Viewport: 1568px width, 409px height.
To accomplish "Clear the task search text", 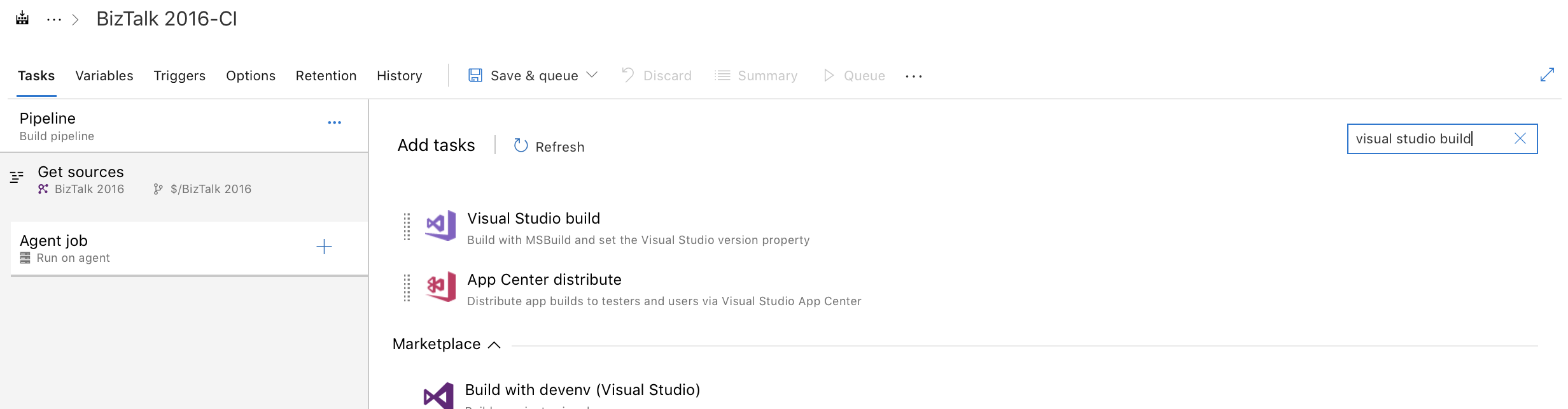I will click(x=1520, y=138).
